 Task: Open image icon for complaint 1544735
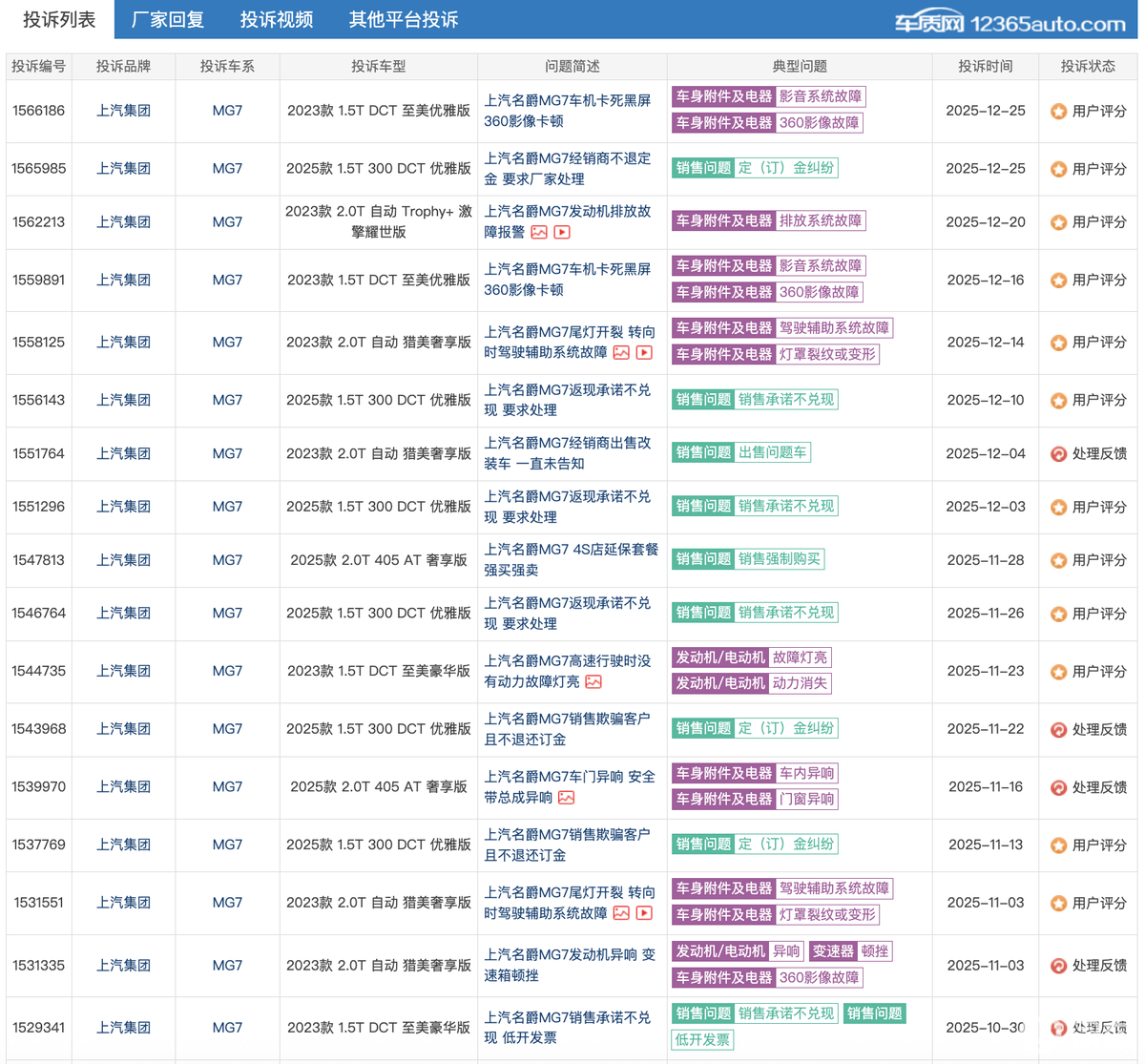click(x=593, y=681)
